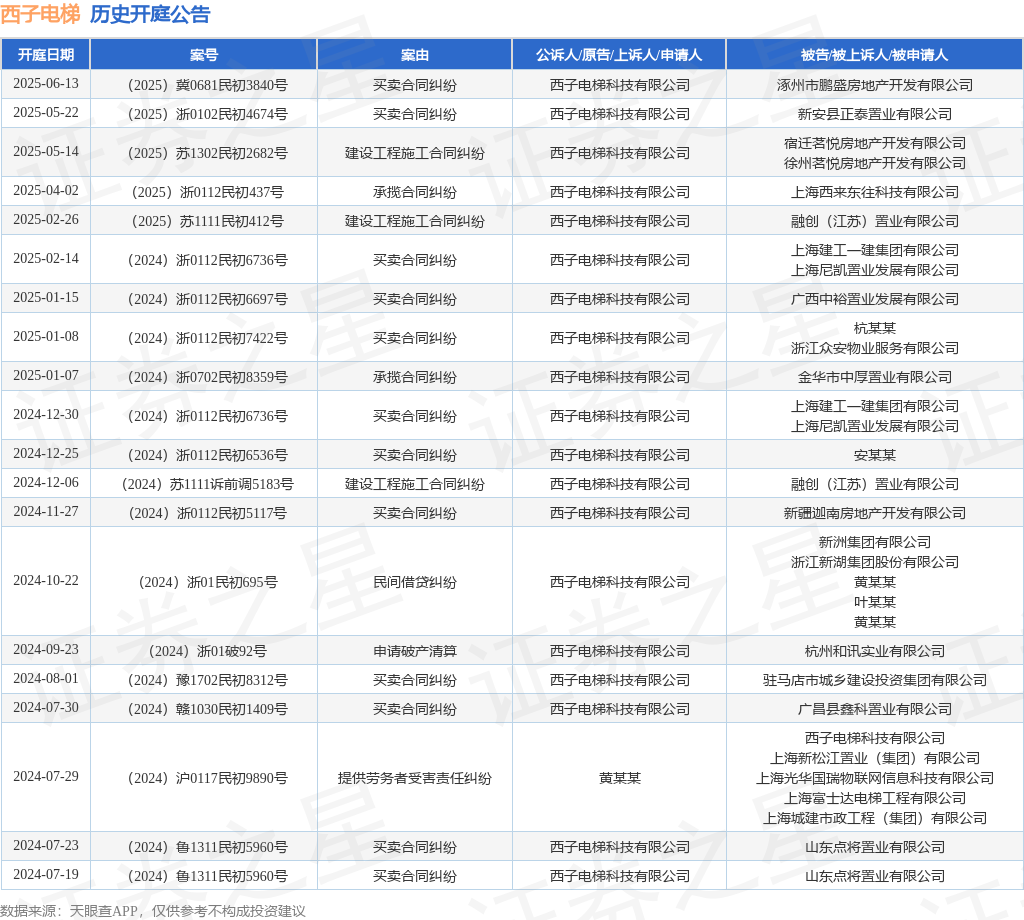The width and height of the screenshot is (1024, 920).
Task: Click the 案号 column header
Action: (204, 55)
